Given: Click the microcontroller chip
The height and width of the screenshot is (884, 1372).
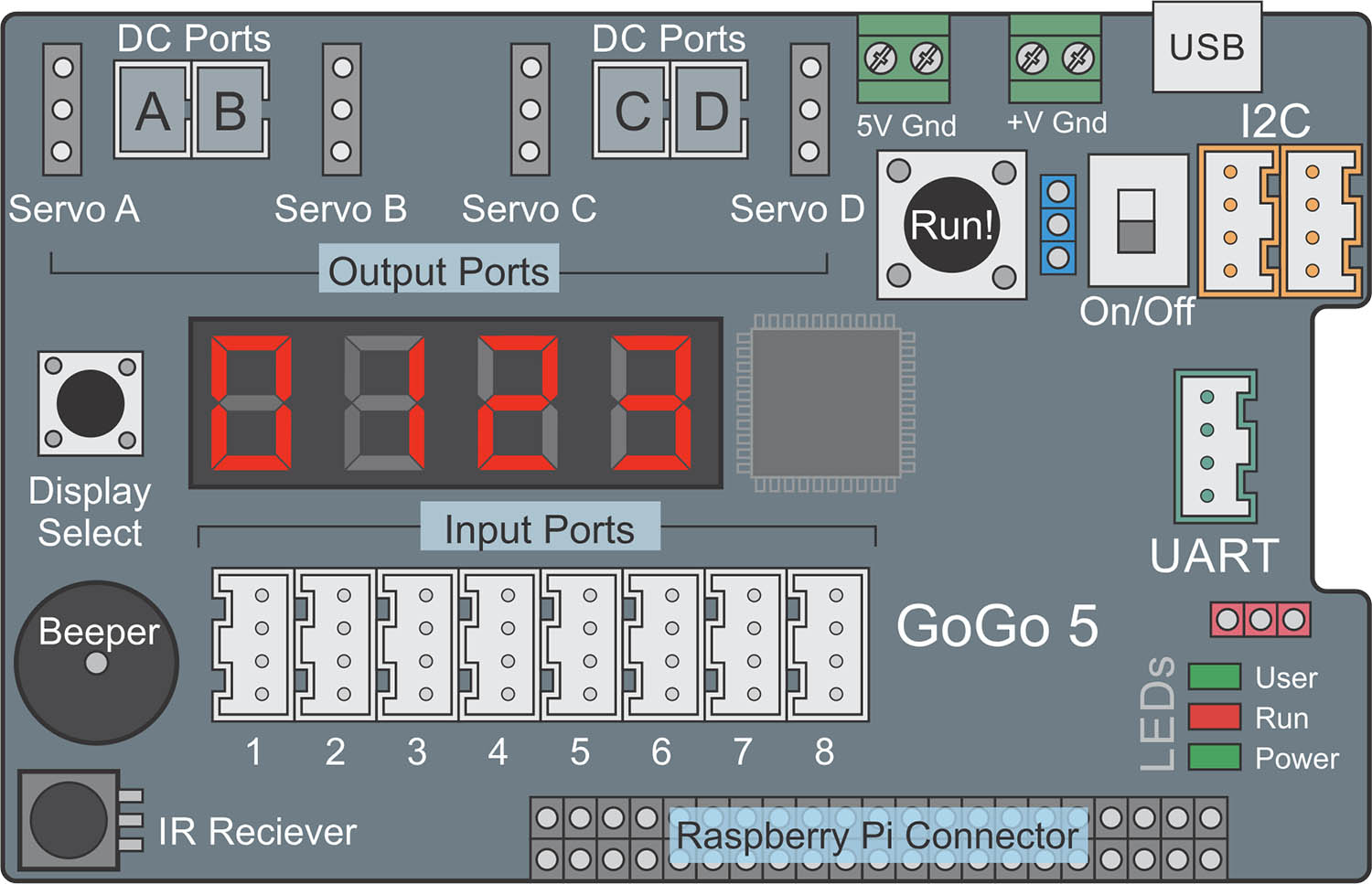Looking at the screenshot, I should [x=826, y=403].
